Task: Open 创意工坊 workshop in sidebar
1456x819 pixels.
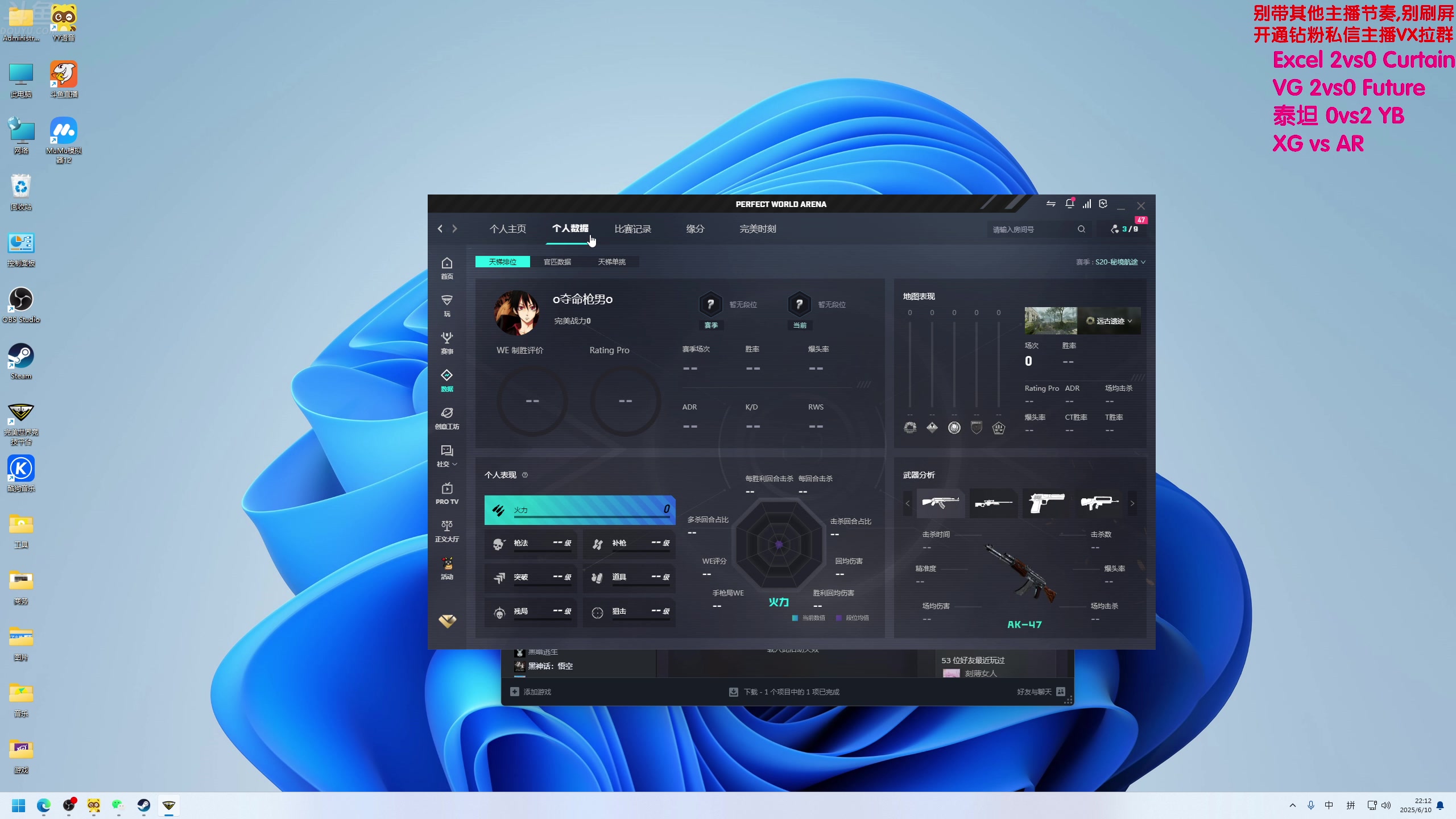Action: (447, 418)
